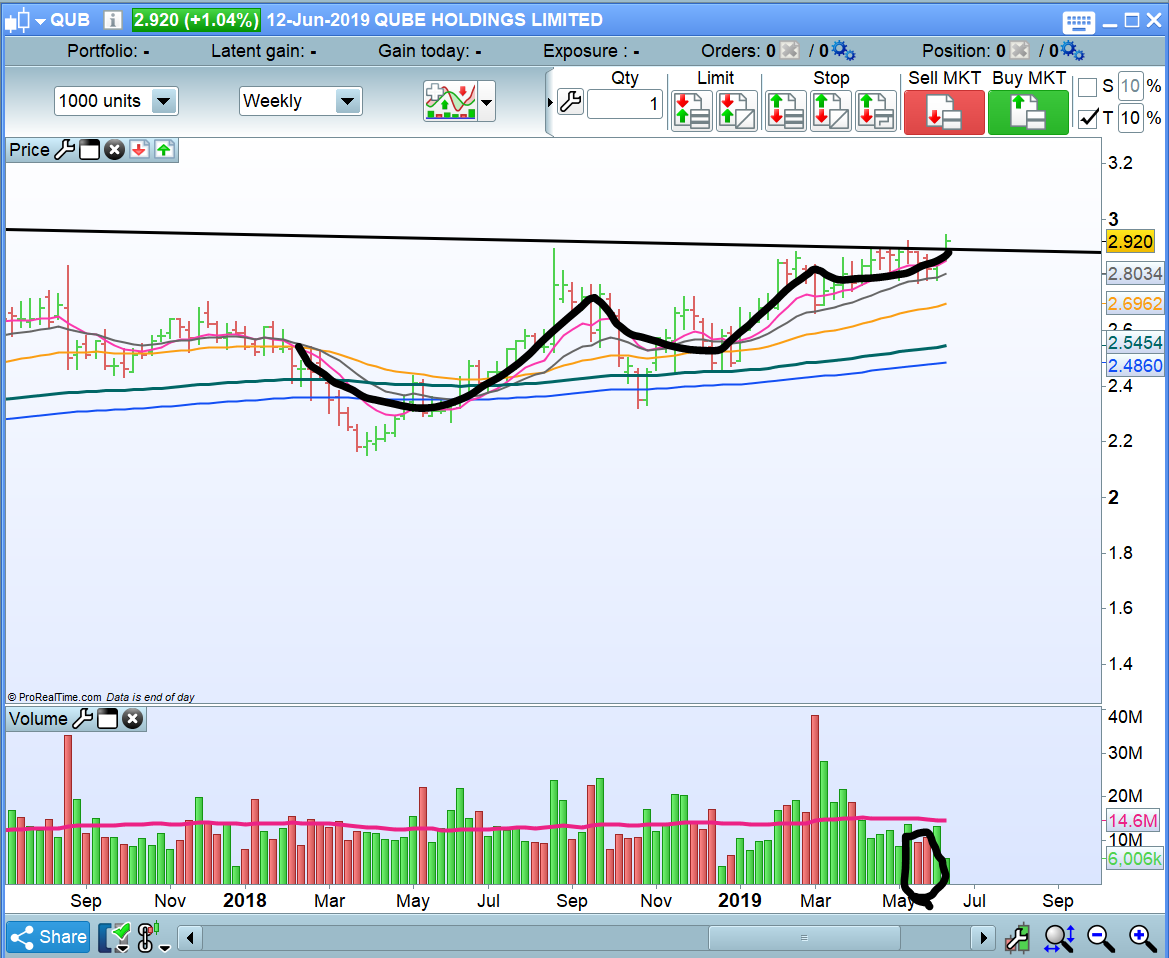Cancel all orders with the Orders X icon
The image size is (1169, 958).
pos(790,51)
